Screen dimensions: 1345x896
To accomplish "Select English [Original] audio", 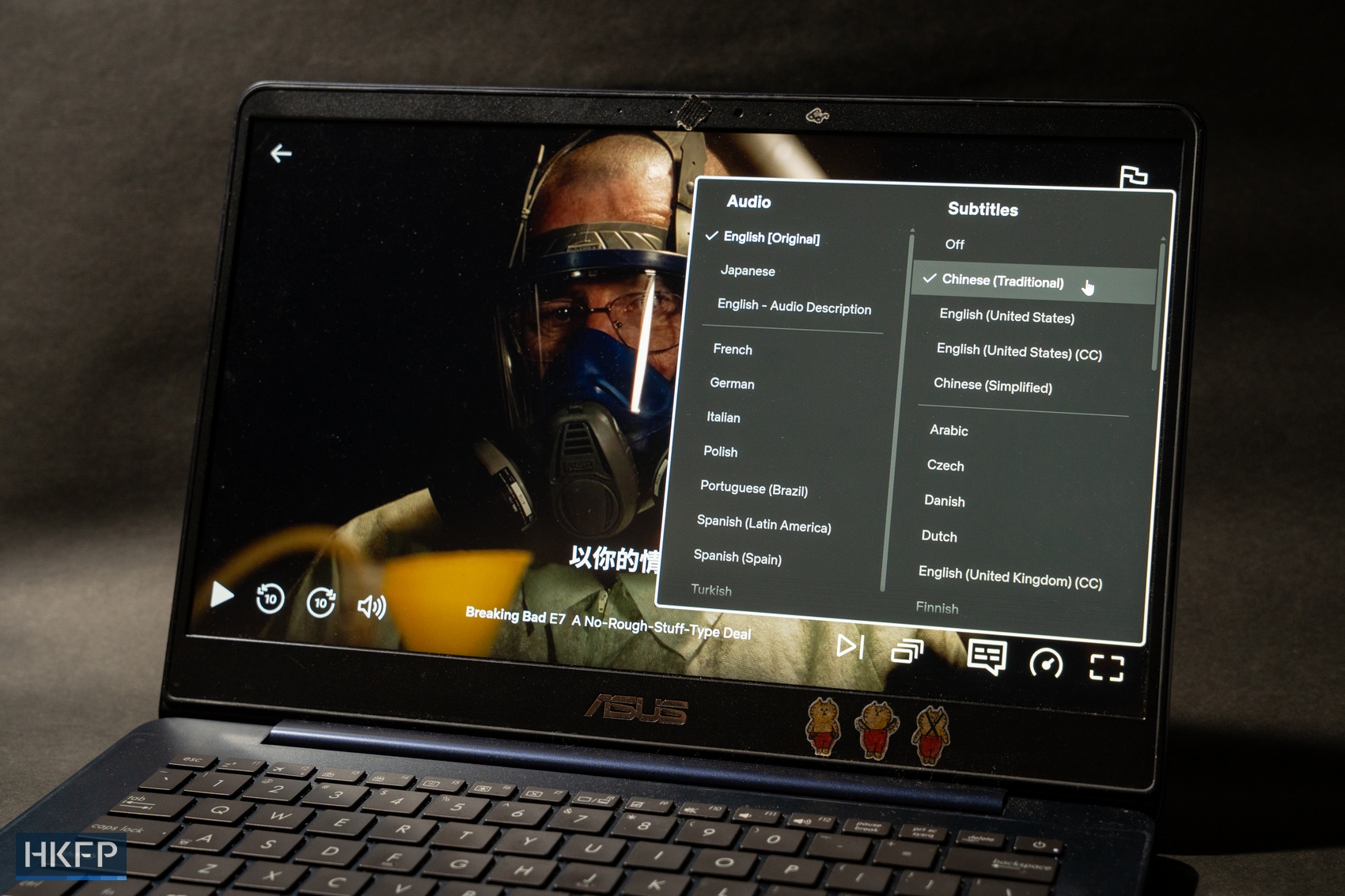I will (771, 237).
